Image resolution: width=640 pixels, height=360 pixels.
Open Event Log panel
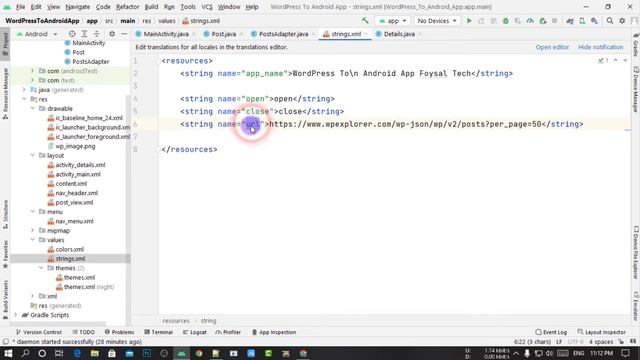pos(551,332)
